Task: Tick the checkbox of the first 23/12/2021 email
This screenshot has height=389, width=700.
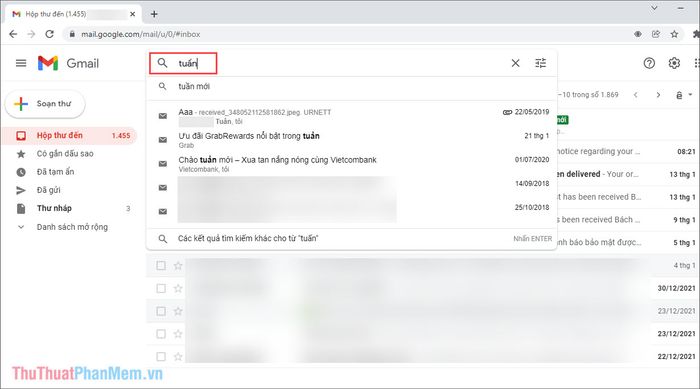Action: click(x=161, y=311)
